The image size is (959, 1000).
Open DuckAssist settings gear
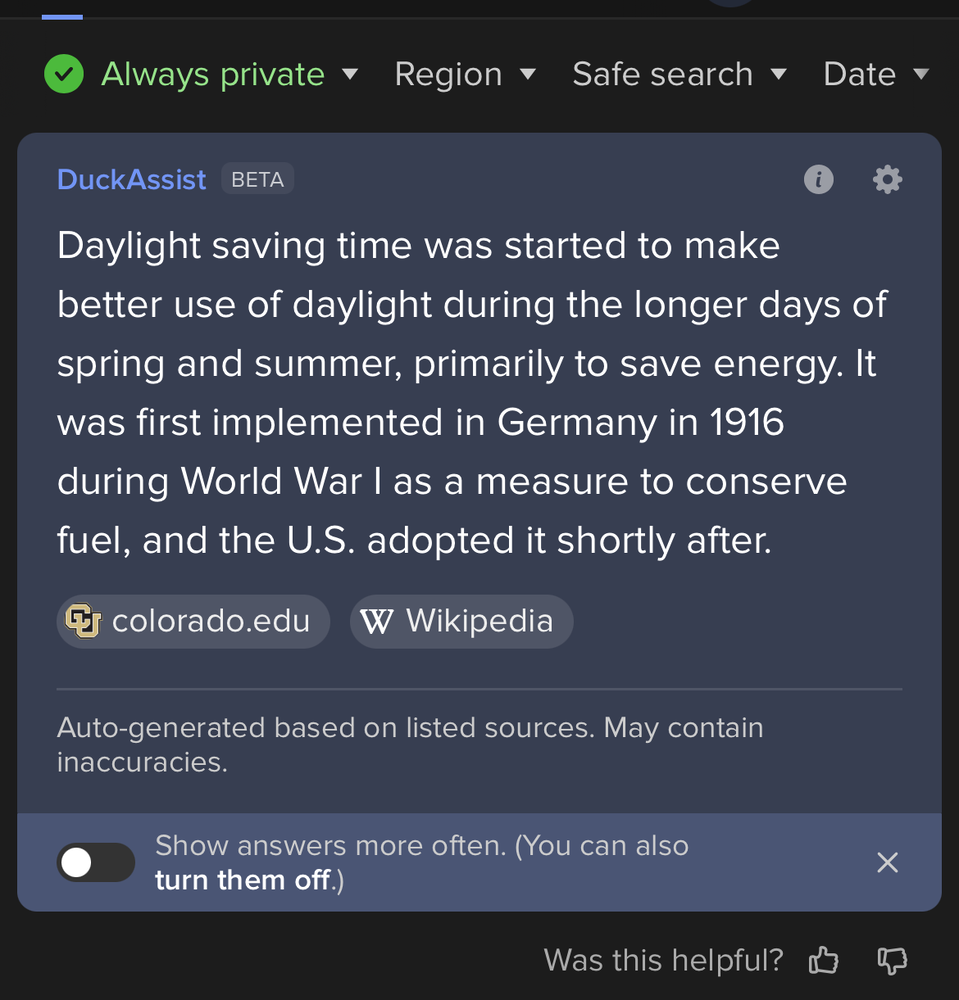tap(887, 180)
